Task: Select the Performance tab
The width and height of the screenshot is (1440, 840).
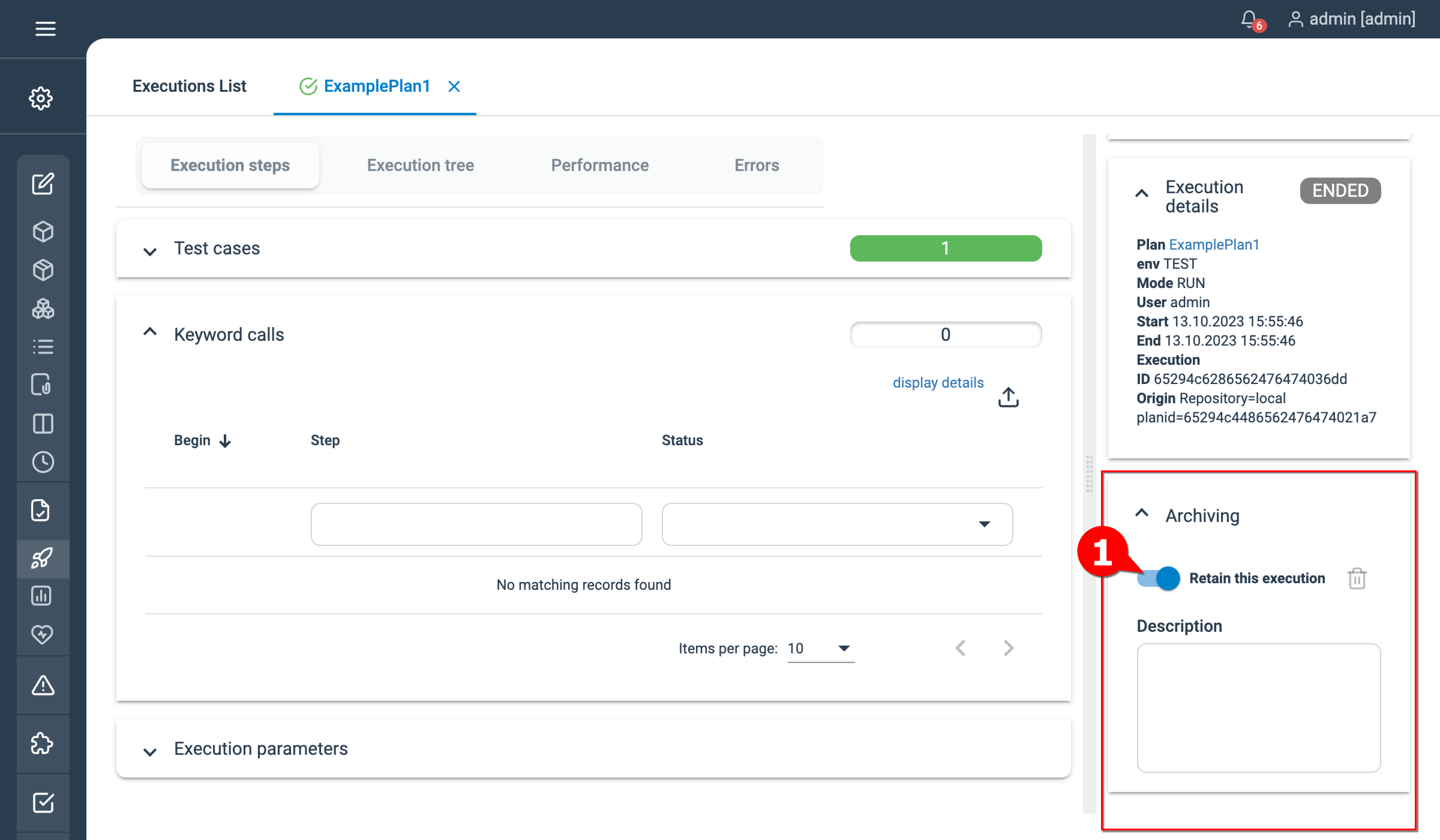Action: (x=599, y=165)
